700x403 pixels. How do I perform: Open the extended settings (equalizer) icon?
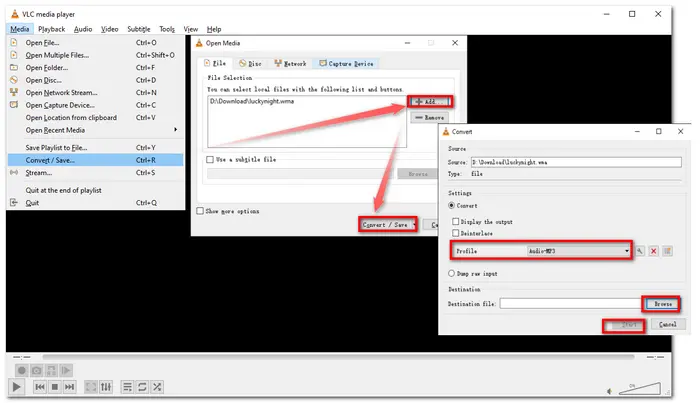click(106, 386)
